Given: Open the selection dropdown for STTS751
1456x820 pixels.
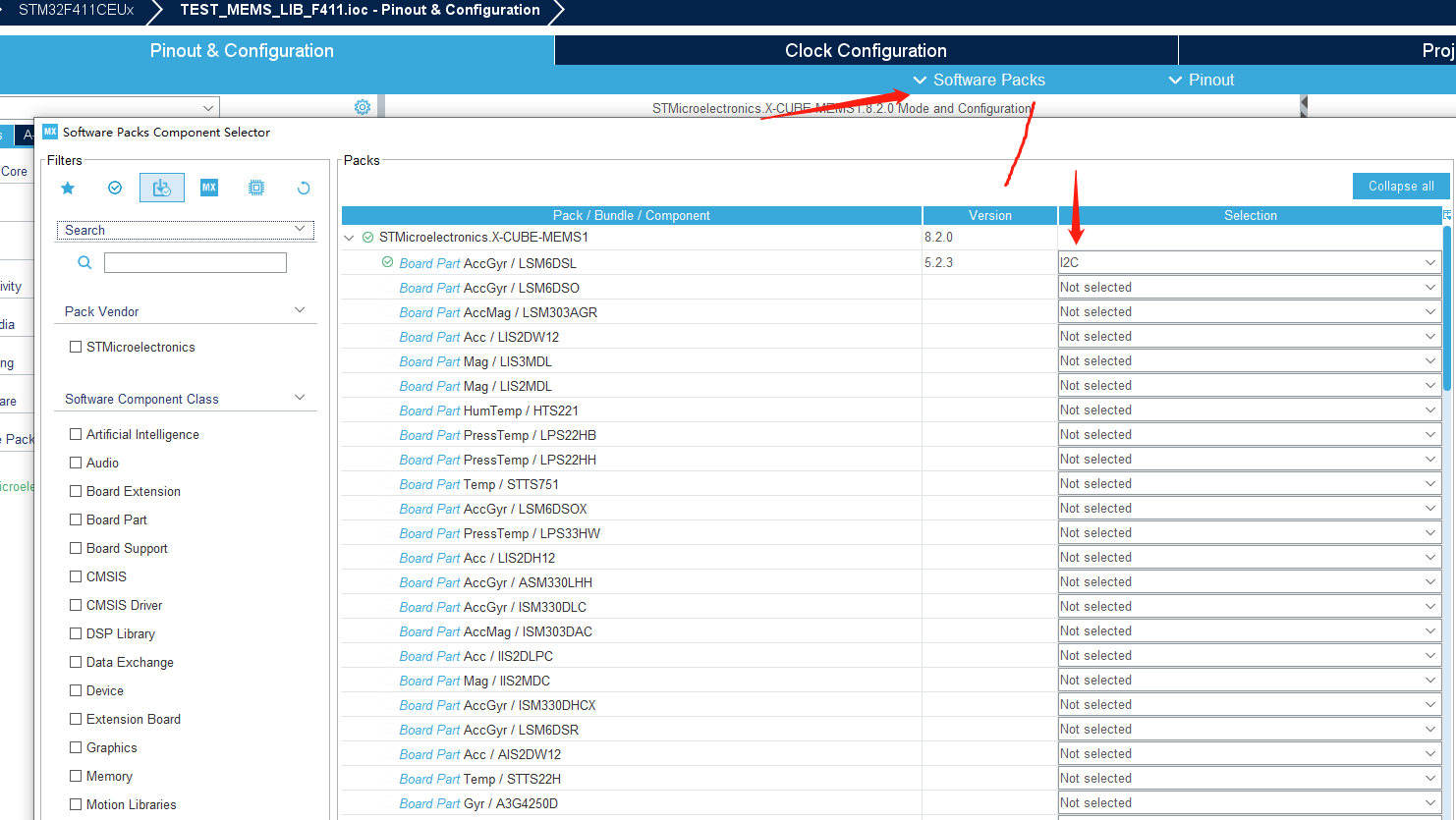Looking at the screenshot, I should click(1250, 483).
